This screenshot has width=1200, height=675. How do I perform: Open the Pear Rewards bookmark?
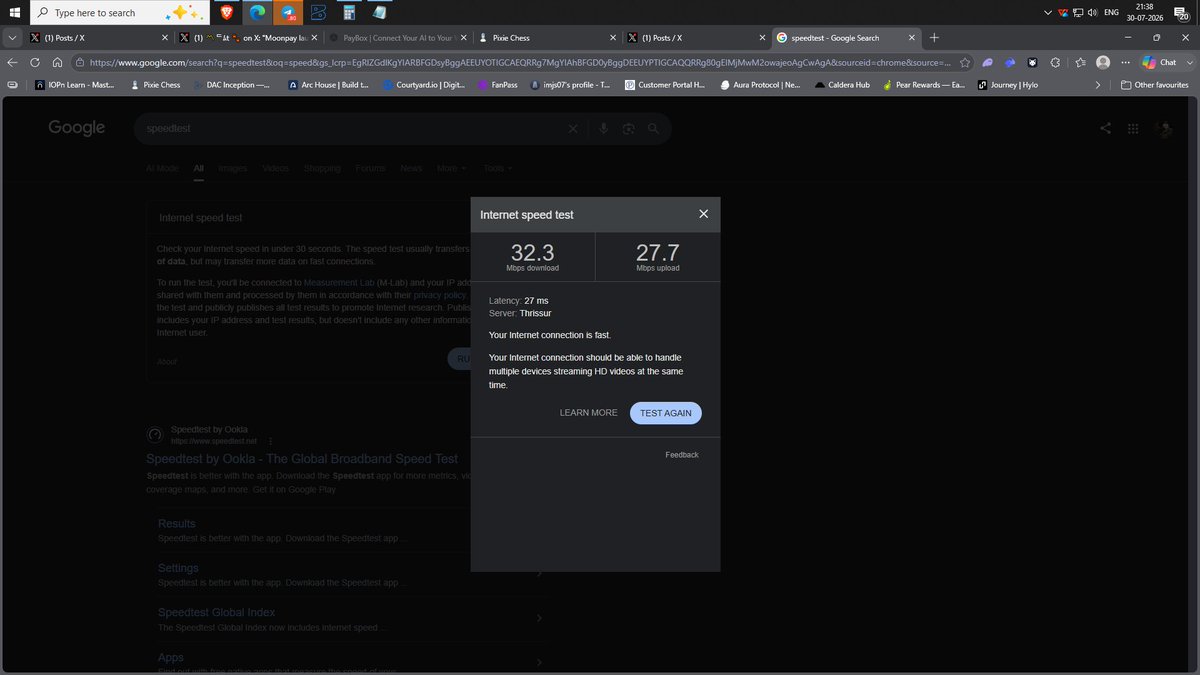tap(924, 85)
